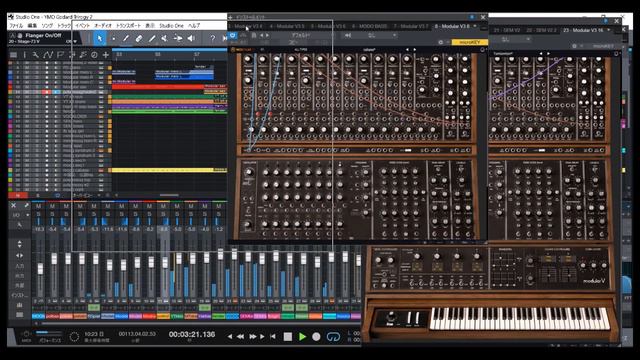Mute mixer channel showing -6.2

tap(149, 207)
